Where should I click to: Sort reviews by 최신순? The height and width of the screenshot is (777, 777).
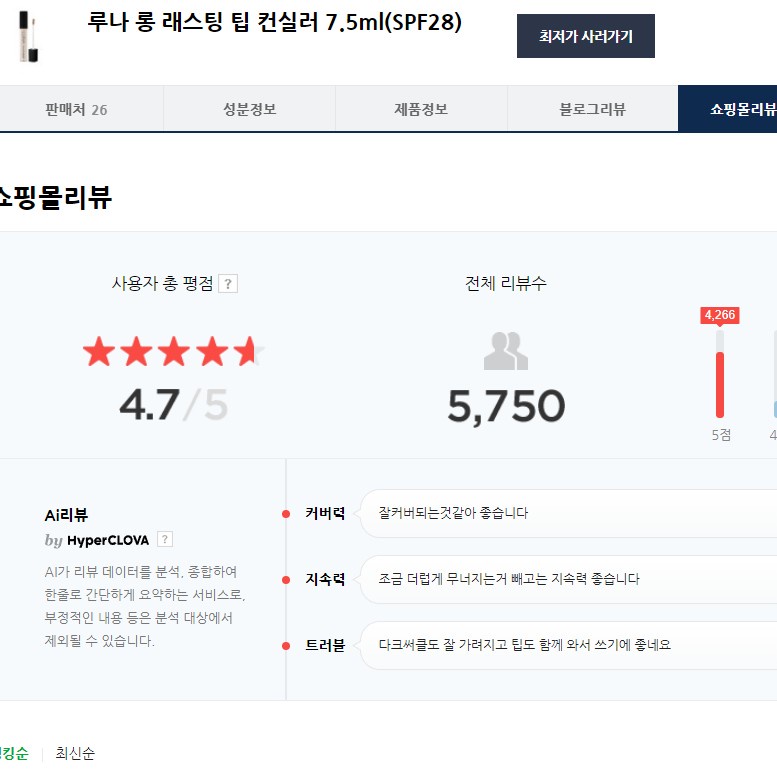pyautogui.click(x=75, y=754)
